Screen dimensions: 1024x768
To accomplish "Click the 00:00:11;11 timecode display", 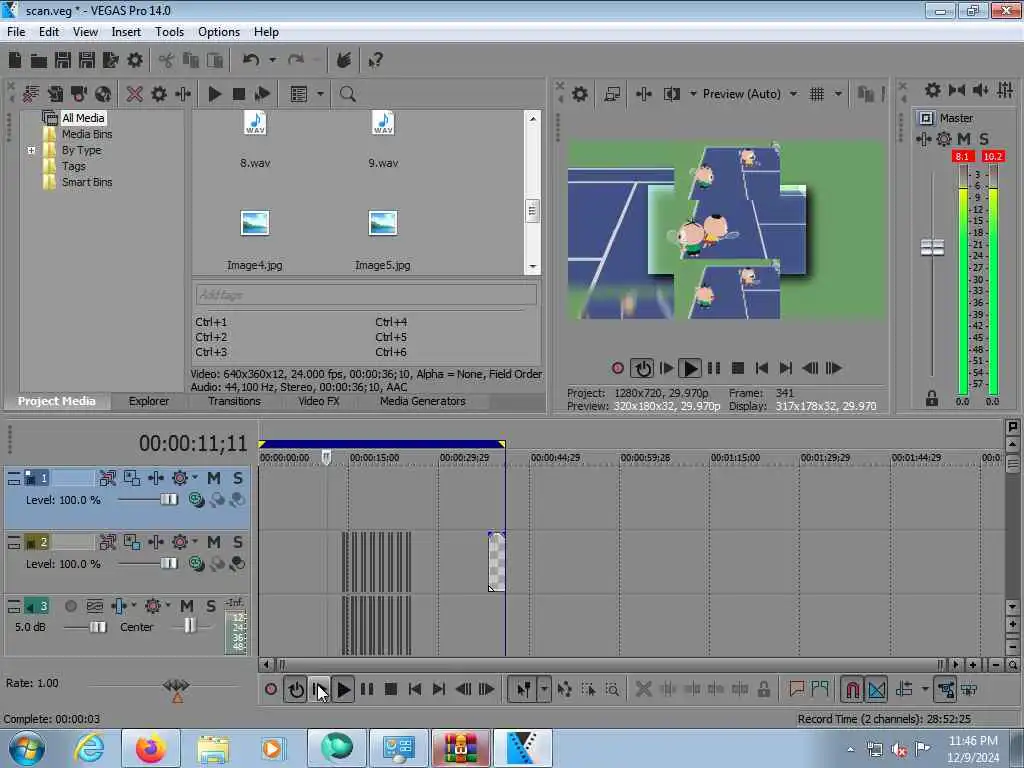I will click(x=193, y=444).
